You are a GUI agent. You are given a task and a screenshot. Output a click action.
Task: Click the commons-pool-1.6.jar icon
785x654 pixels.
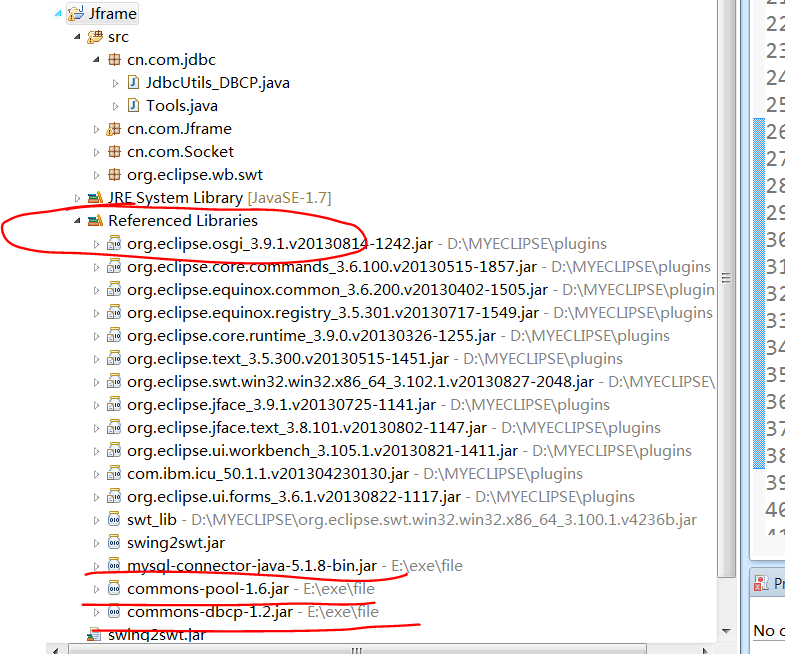point(114,589)
